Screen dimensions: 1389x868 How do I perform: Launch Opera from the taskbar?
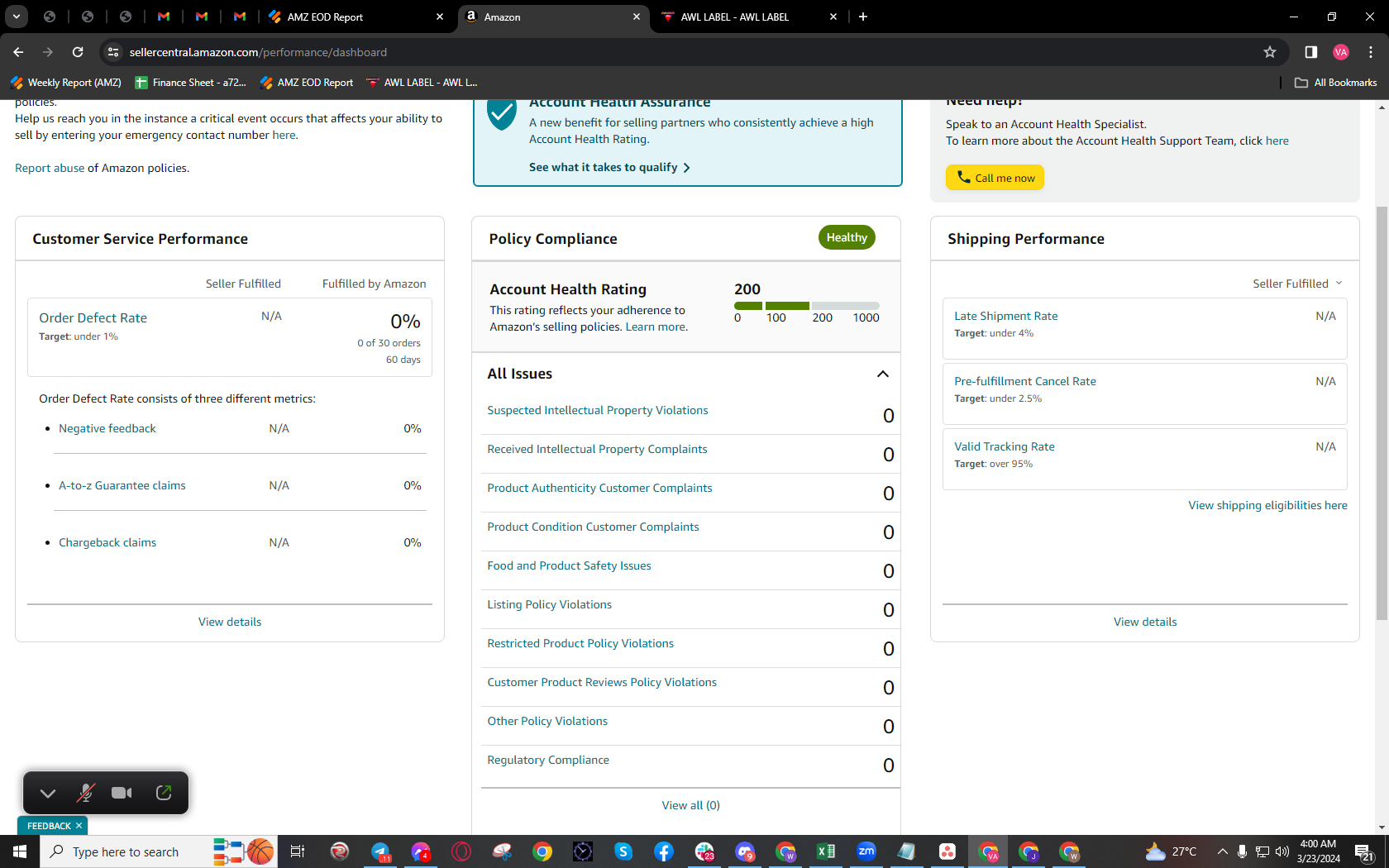tap(461, 851)
